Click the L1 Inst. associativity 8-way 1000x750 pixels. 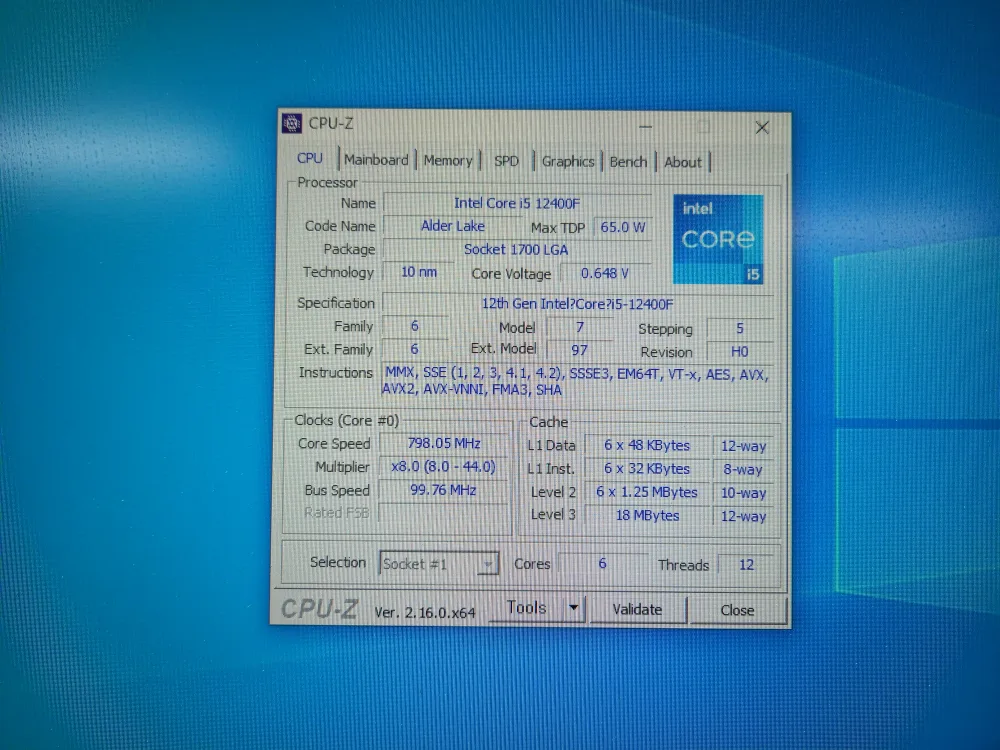coord(743,469)
